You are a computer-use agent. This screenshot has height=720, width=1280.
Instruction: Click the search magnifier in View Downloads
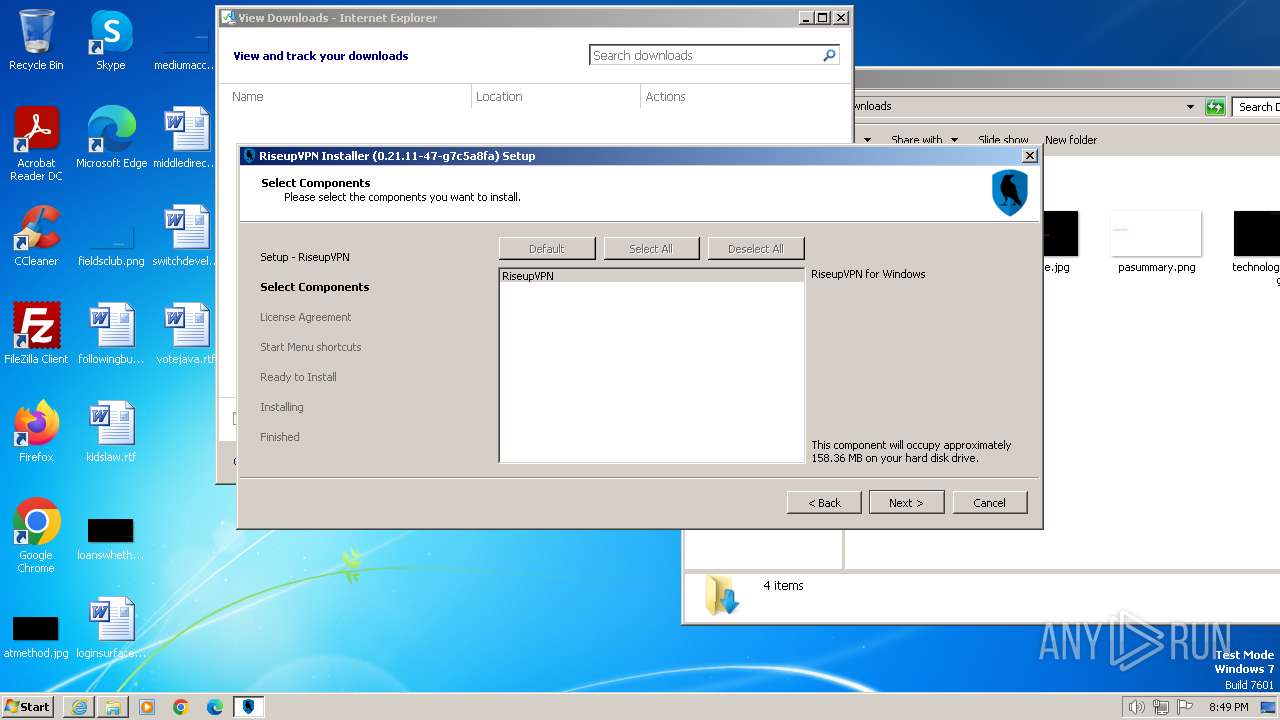pos(829,56)
